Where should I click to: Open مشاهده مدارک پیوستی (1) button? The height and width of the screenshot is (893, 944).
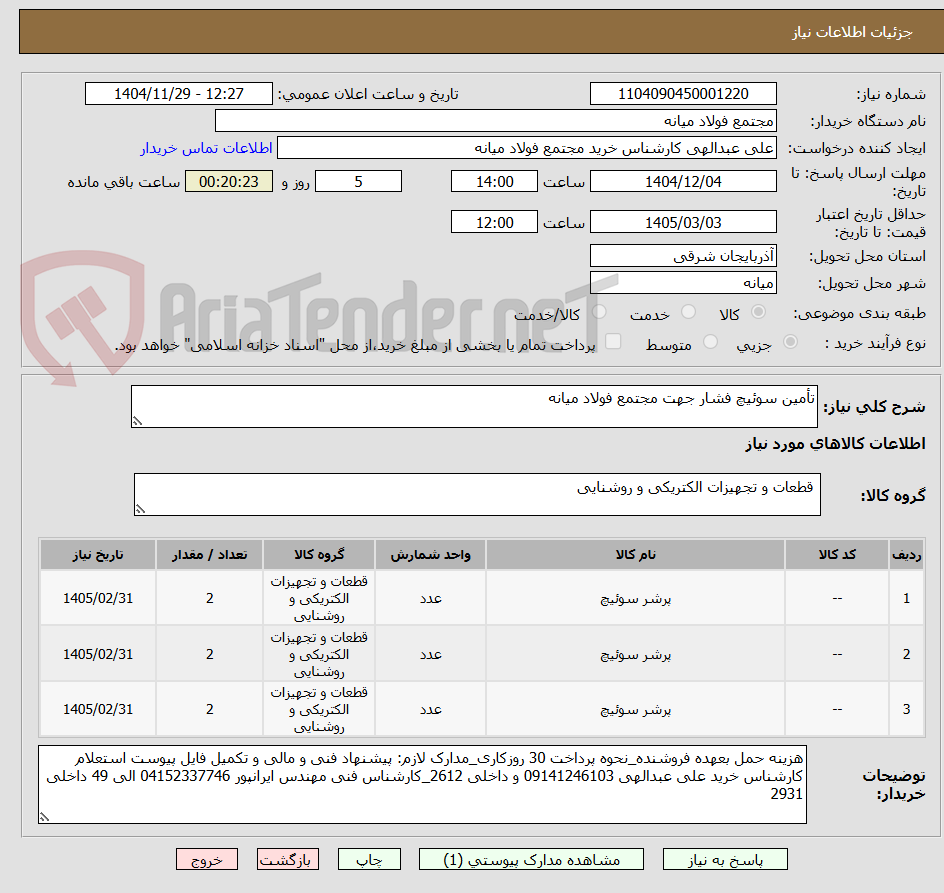tap(531, 859)
